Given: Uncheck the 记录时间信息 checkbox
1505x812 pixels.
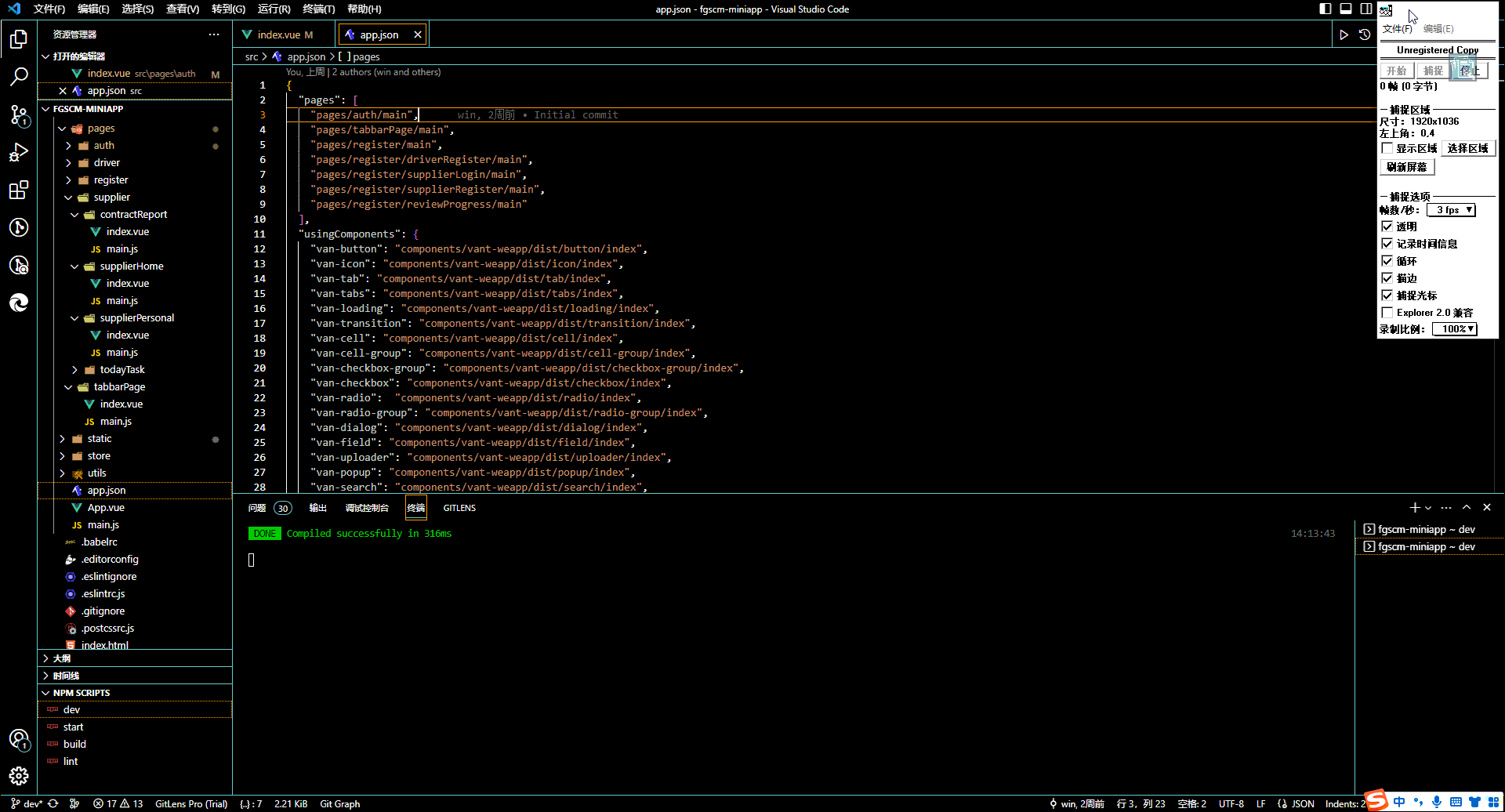Looking at the screenshot, I should [x=1387, y=244].
